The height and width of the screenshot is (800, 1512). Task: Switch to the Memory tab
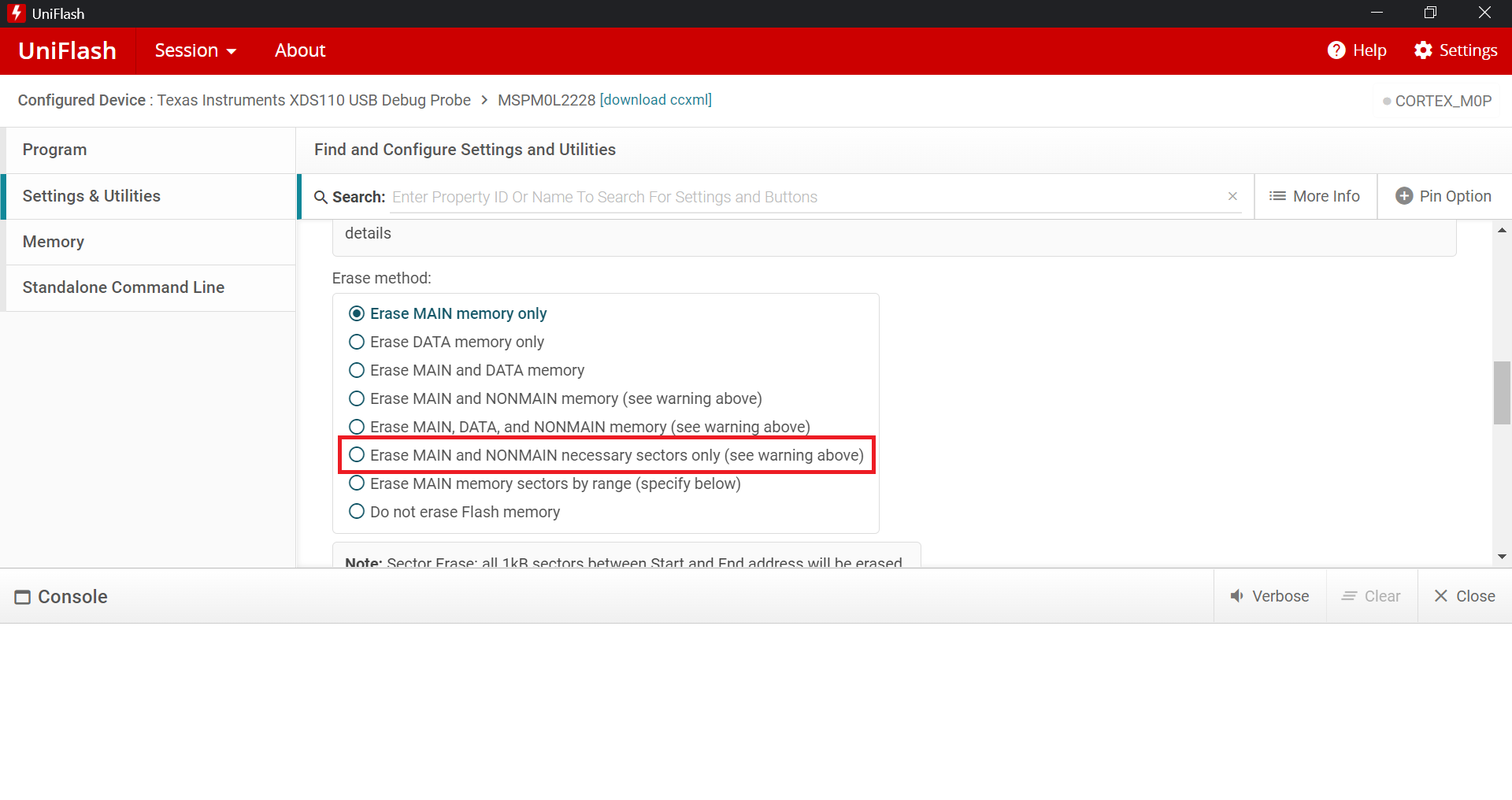click(x=54, y=242)
